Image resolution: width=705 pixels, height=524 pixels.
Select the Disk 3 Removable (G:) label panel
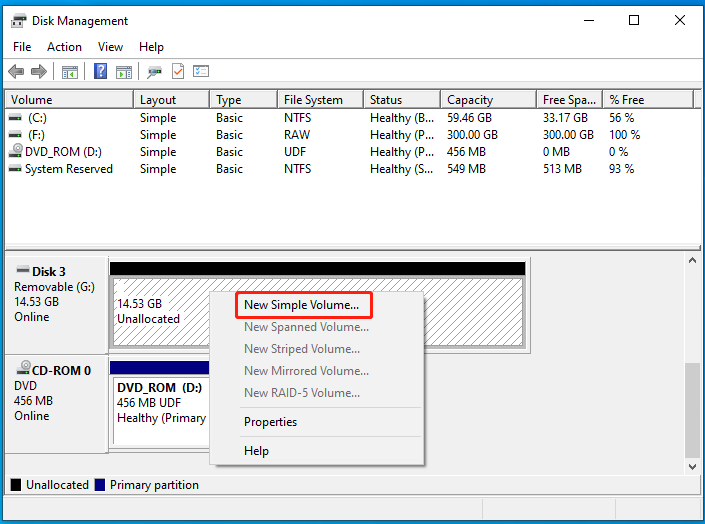(x=56, y=305)
